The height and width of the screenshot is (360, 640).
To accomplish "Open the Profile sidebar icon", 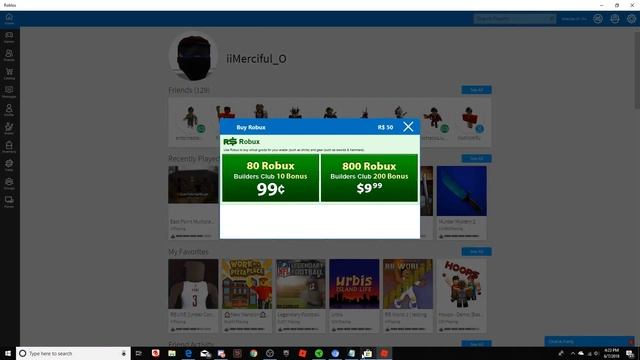I will pyautogui.click(x=9, y=110).
